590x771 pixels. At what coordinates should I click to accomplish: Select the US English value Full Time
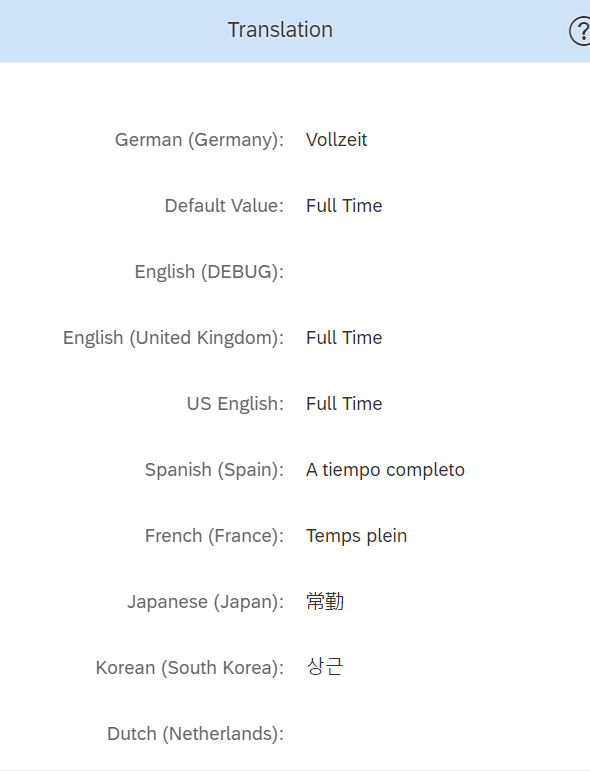[x=344, y=404]
